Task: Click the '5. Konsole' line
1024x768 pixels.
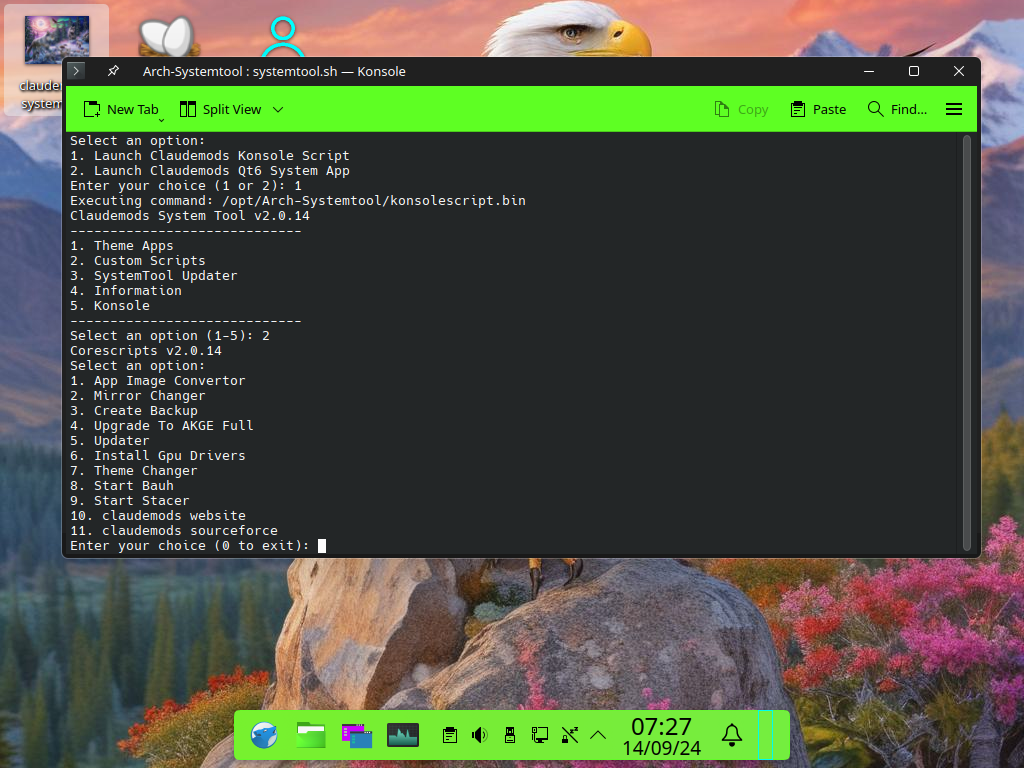Action: tap(110, 306)
